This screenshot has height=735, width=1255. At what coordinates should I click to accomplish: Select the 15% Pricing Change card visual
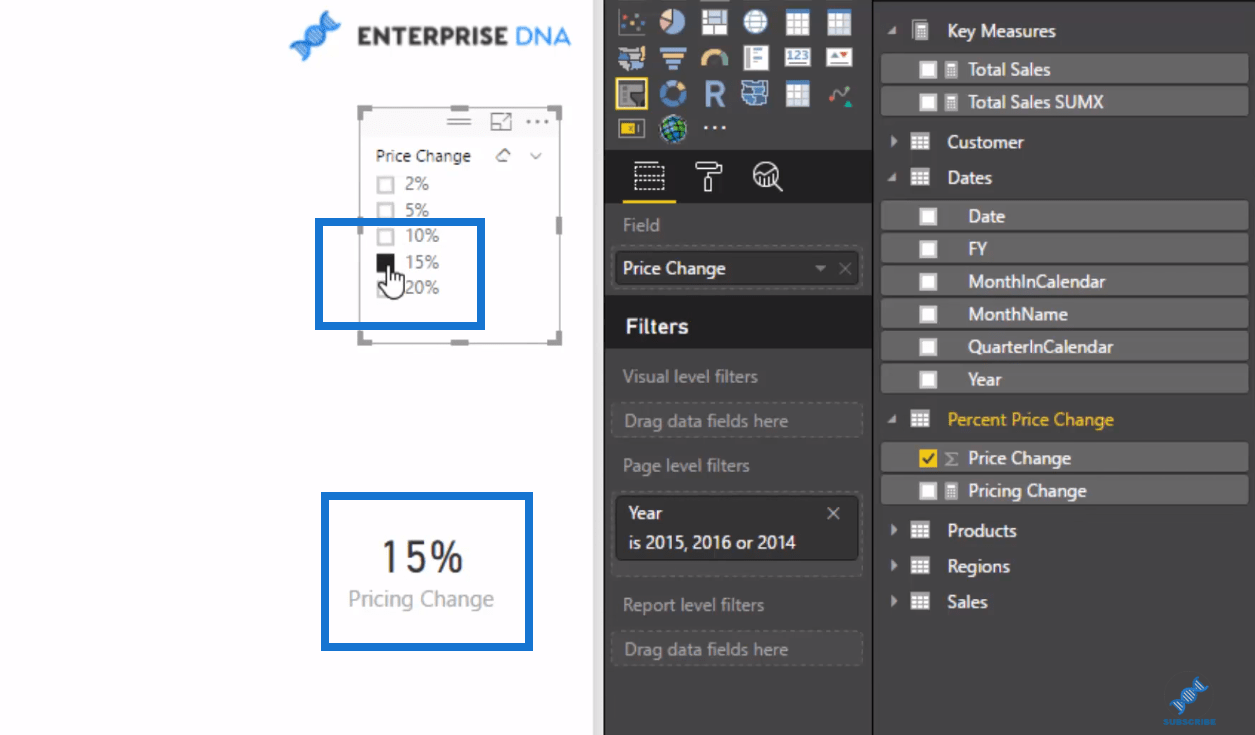pos(422,575)
